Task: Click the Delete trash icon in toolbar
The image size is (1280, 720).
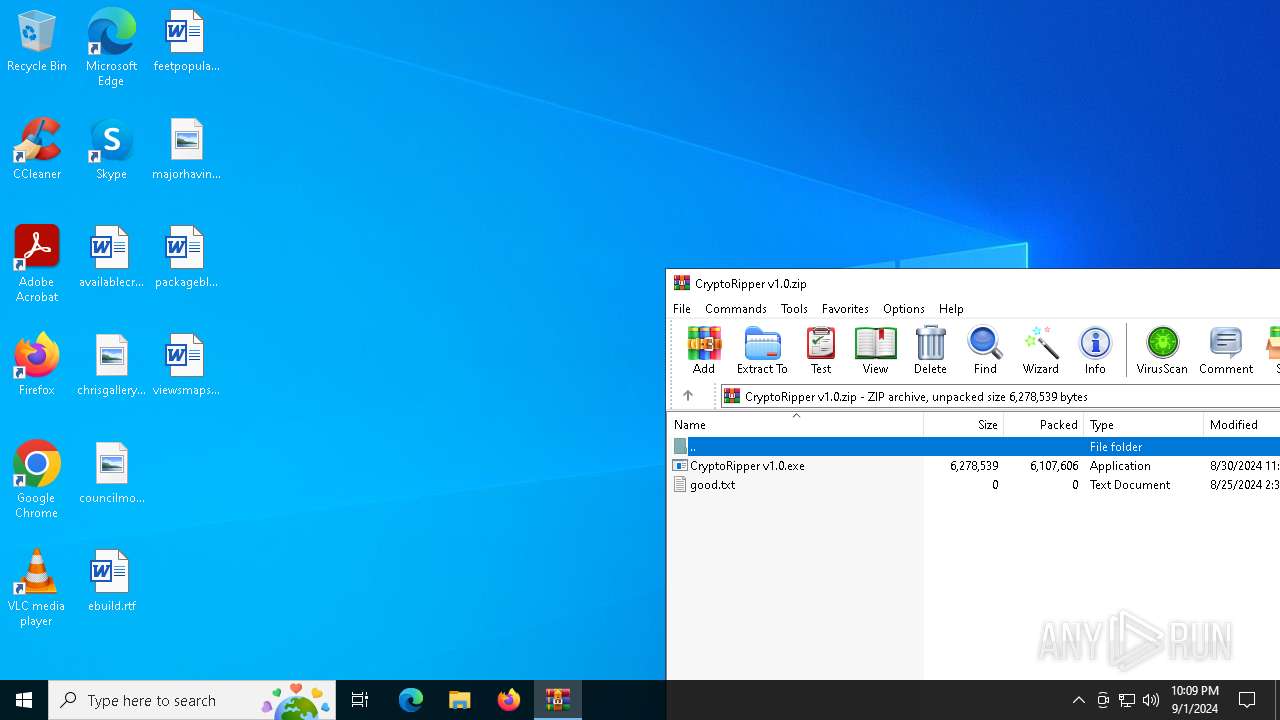Action: [x=930, y=350]
